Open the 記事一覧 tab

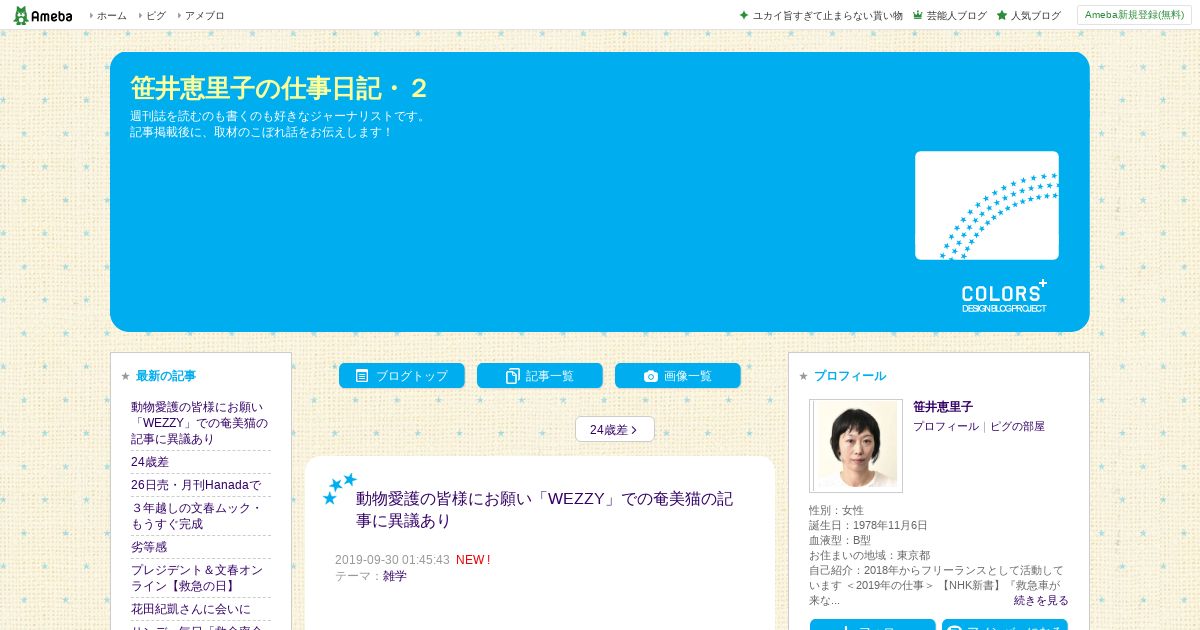540,376
